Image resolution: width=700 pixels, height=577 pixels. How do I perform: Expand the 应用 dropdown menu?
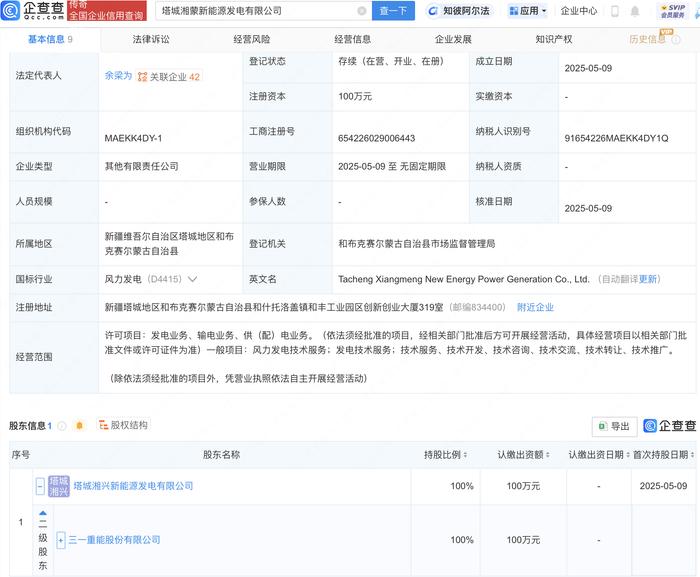click(528, 11)
